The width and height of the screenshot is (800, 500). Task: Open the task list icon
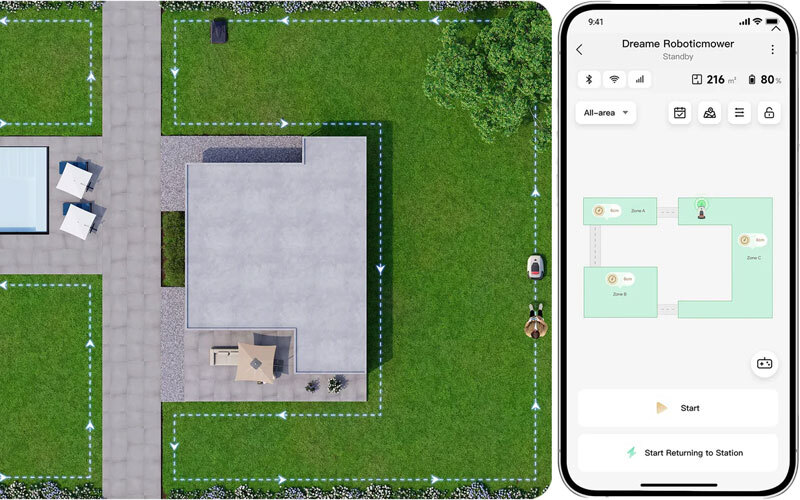click(739, 113)
